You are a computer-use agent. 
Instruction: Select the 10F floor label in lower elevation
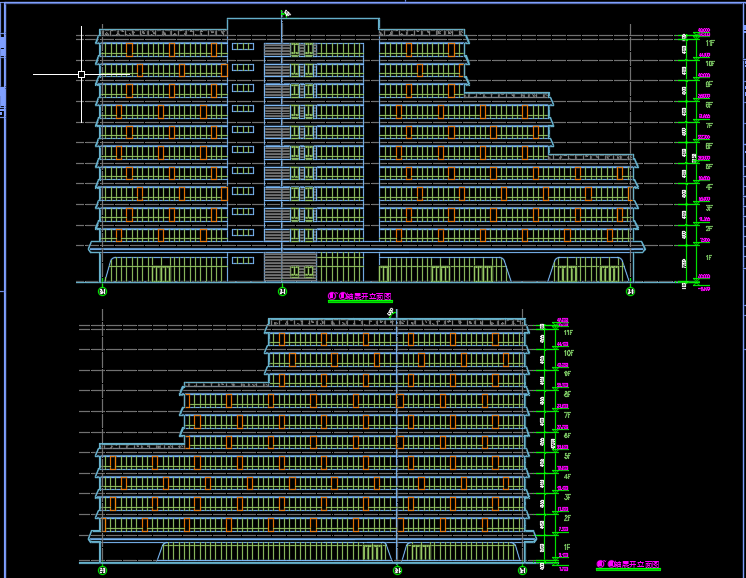[x=569, y=353]
